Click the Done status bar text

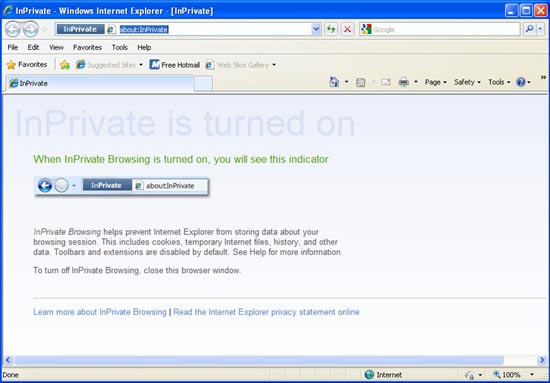click(11, 375)
